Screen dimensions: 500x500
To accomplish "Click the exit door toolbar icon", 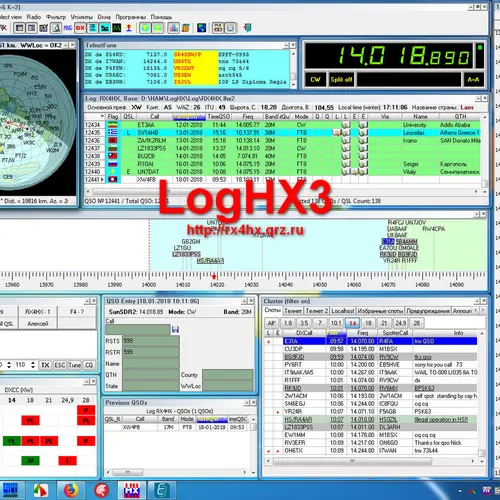I will tap(247, 28).
